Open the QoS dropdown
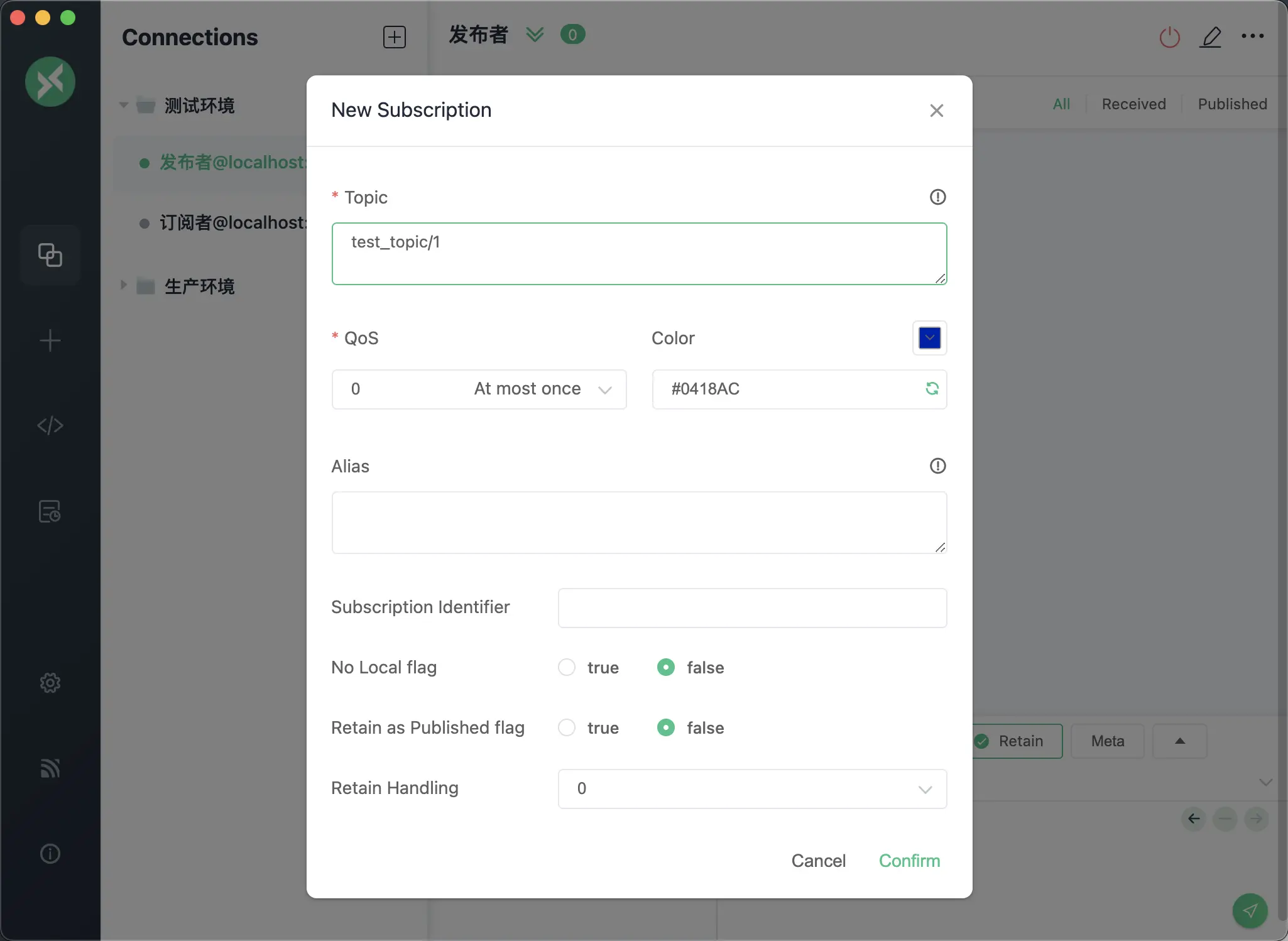The height and width of the screenshot is (941, 1288). (x=479, y=389)
